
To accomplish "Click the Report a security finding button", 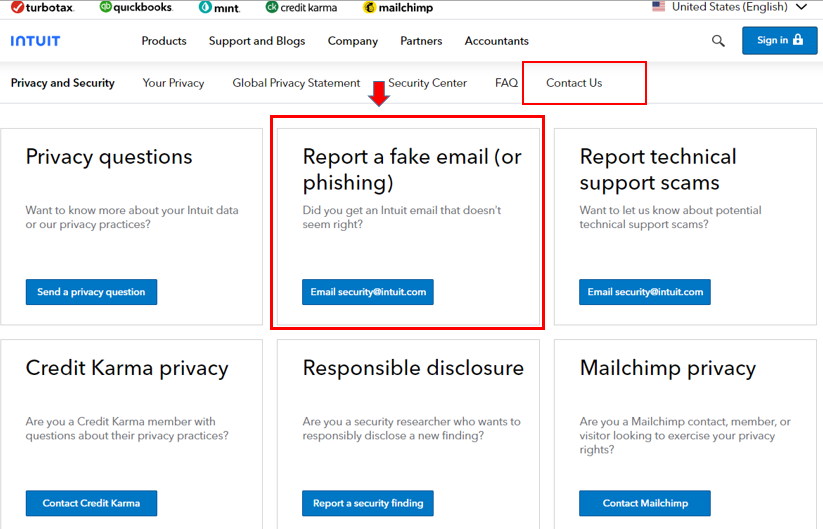I will pos(368,503).
